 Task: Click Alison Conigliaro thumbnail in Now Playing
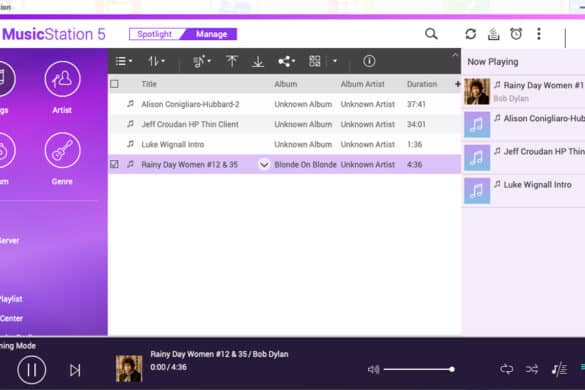point(477,125)
